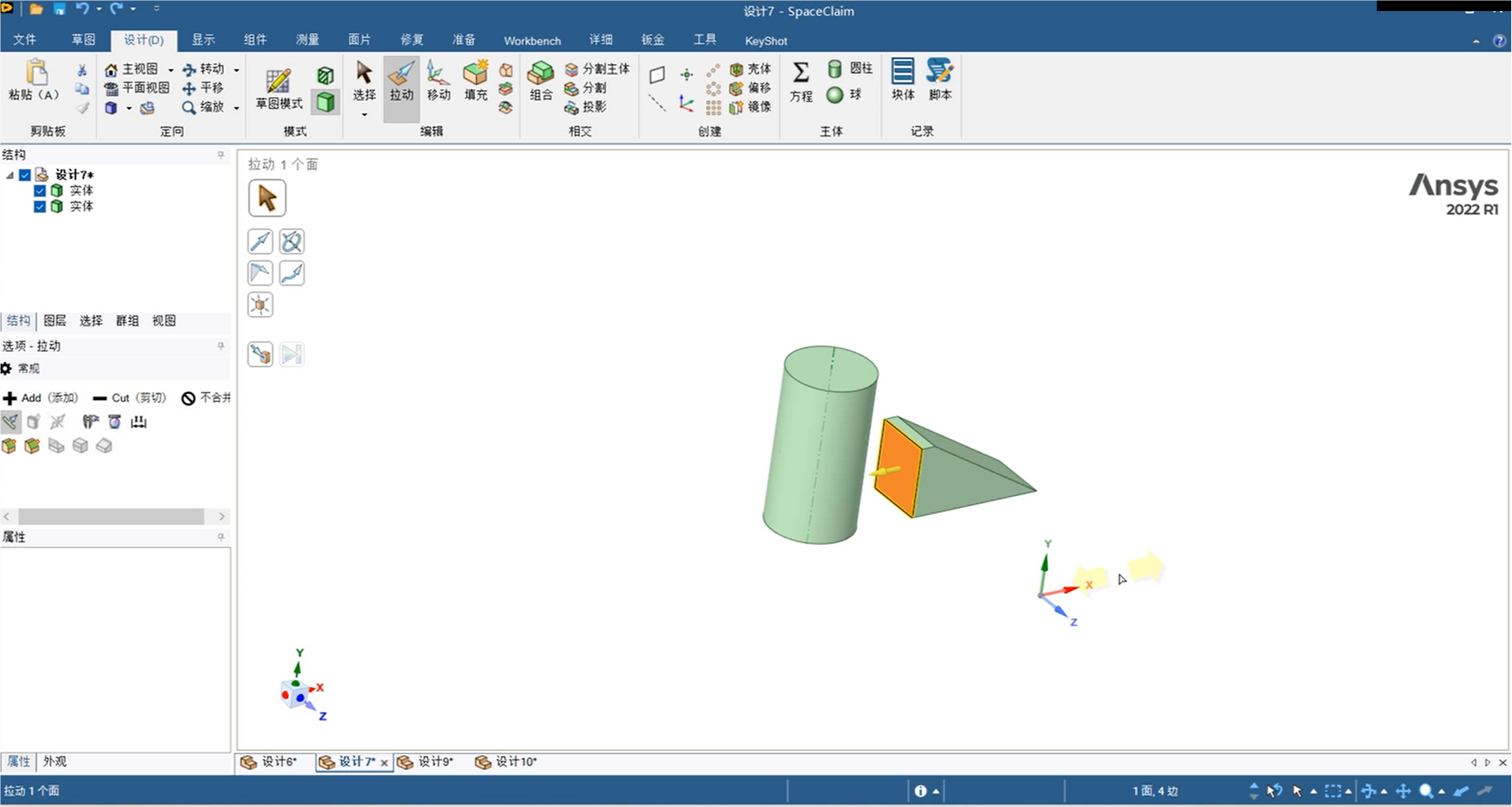Click the options panel horizontal scrollbar
The width and height of the screenshot is (1512, 807).
pyautogui.click(x=111, y=517)
